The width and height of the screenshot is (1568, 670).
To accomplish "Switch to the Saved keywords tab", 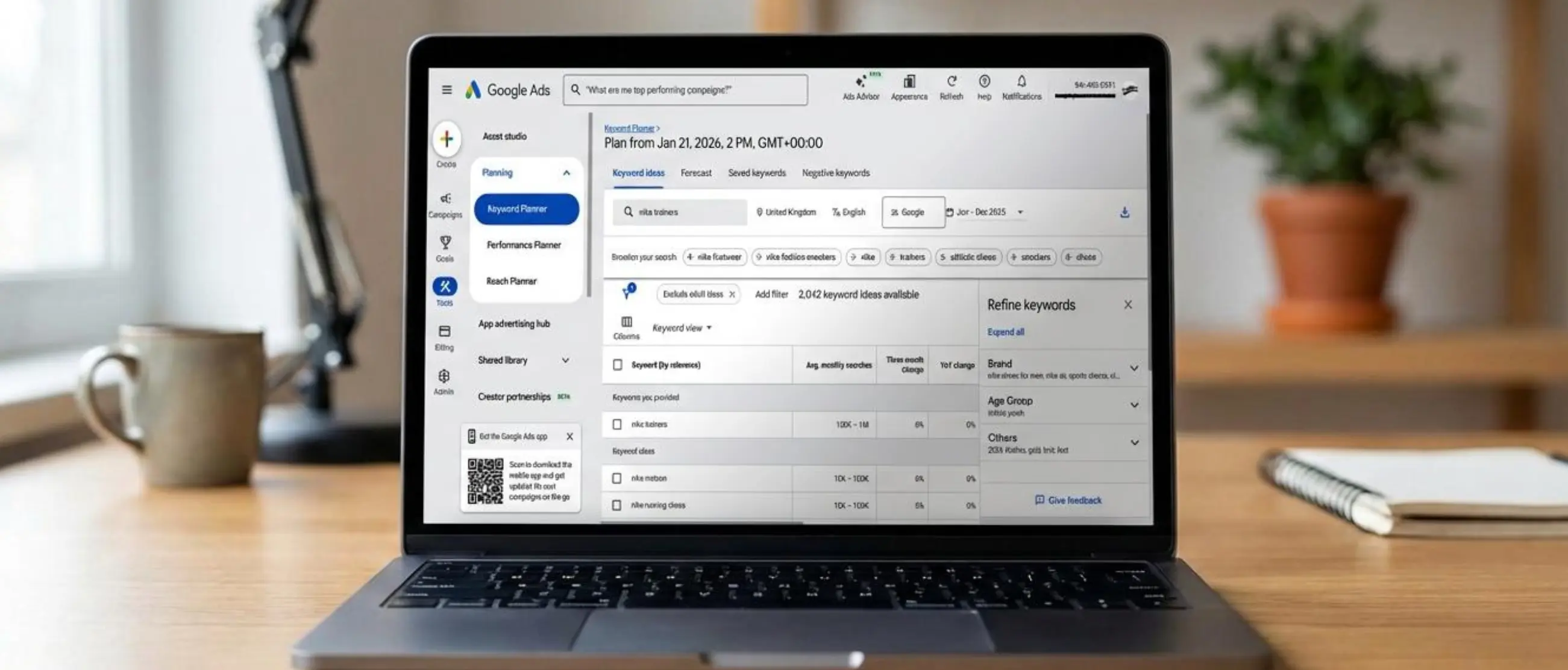I will (x=757, y=173).
